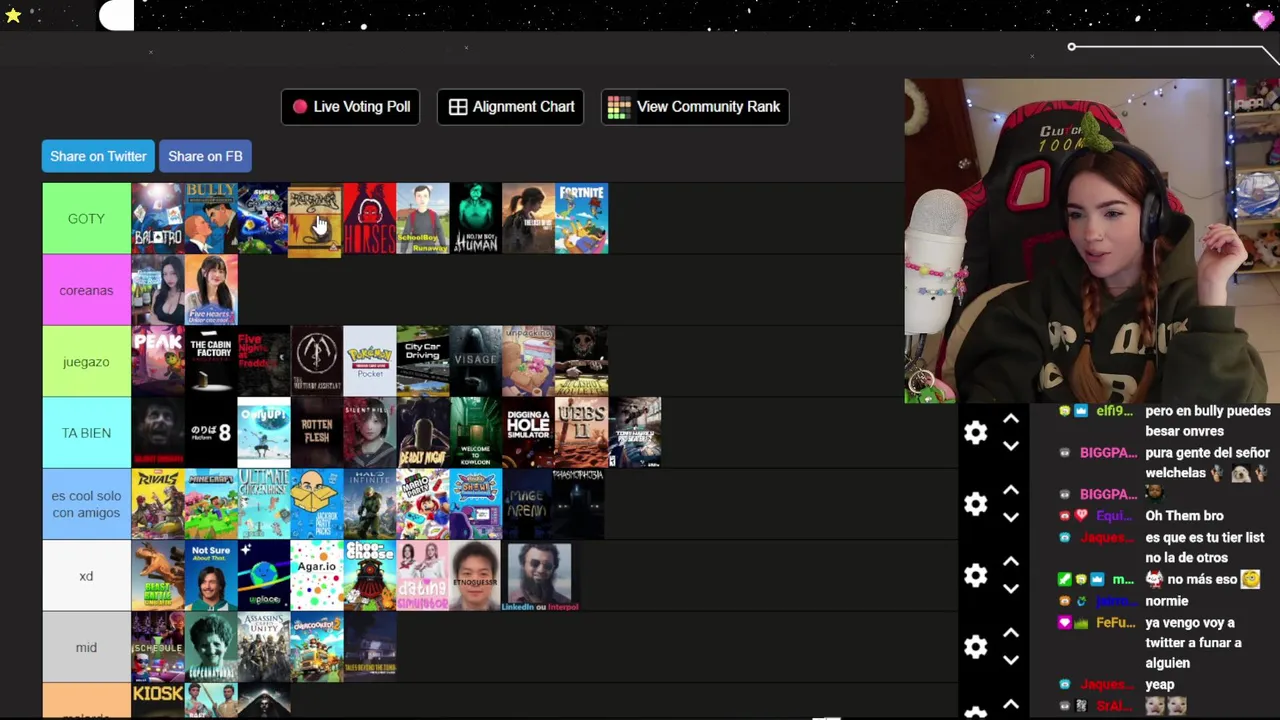Open settings gear for es cool solo con amigos row
Image resolution: width=1280 pixels, height=720 pixels.
click(975, 504)
